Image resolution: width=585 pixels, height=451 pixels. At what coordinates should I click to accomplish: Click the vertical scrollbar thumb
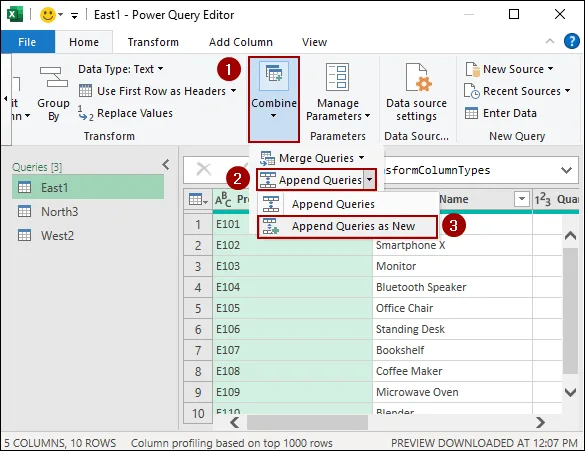[570, 310]
